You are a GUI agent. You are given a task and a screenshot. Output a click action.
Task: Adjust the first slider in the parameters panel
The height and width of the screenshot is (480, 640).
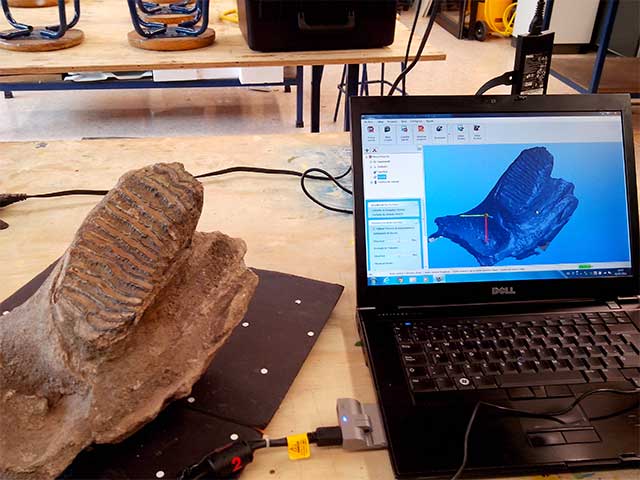397,240
